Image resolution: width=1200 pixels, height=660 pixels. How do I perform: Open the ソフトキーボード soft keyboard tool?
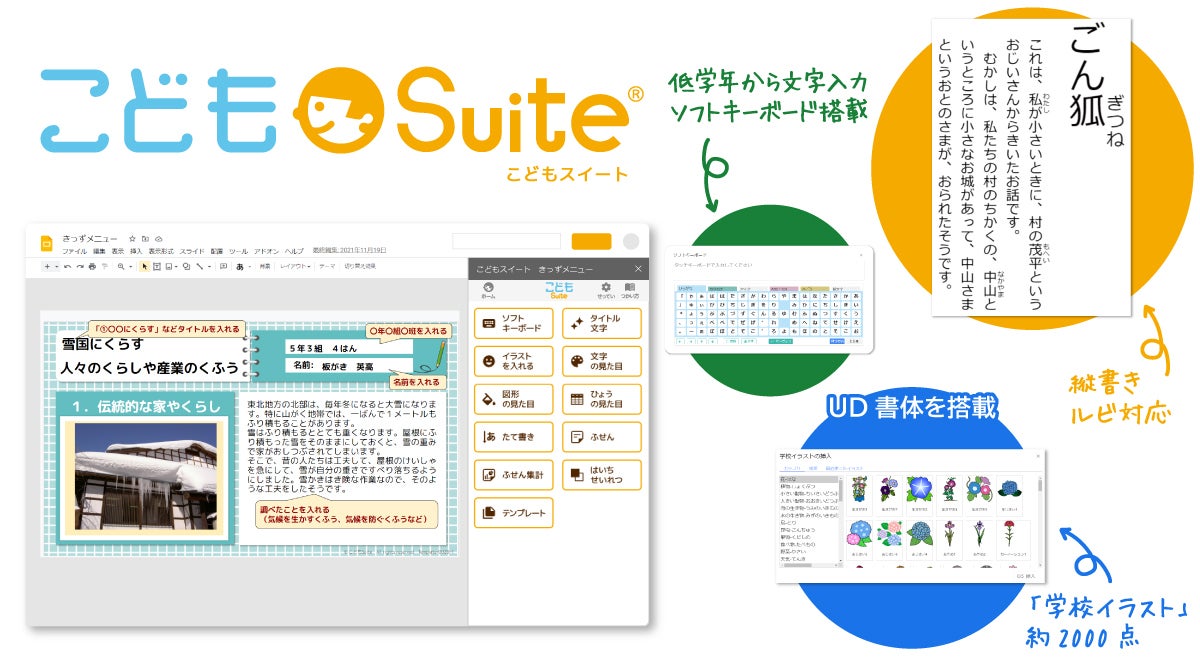513,325
